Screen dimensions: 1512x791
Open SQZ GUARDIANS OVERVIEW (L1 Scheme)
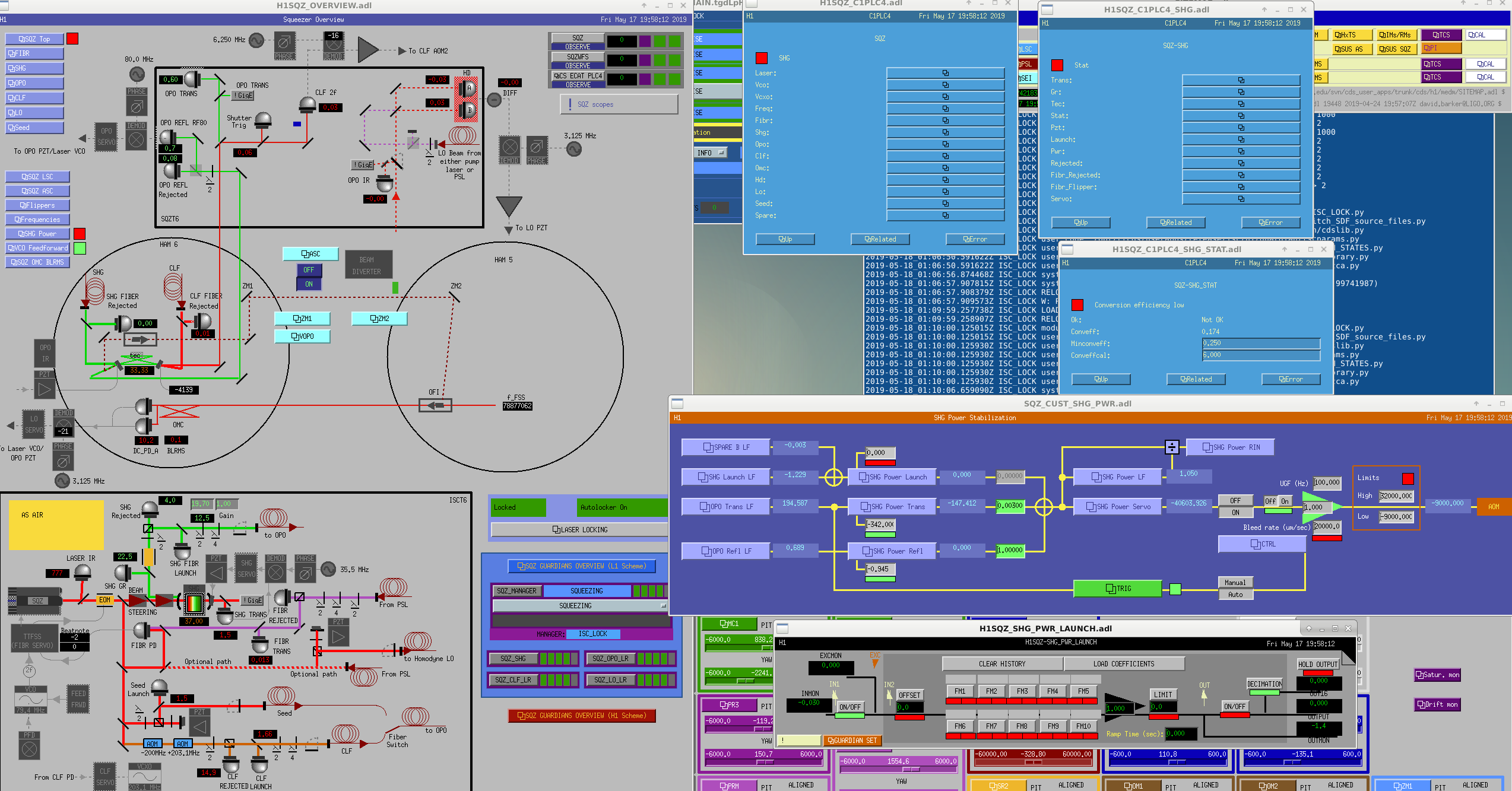pyautogui.click(x=582, y=566)
